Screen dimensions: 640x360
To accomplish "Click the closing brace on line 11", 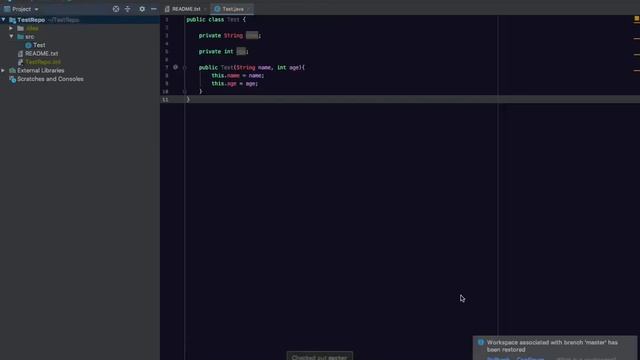I will pos(188,100).
